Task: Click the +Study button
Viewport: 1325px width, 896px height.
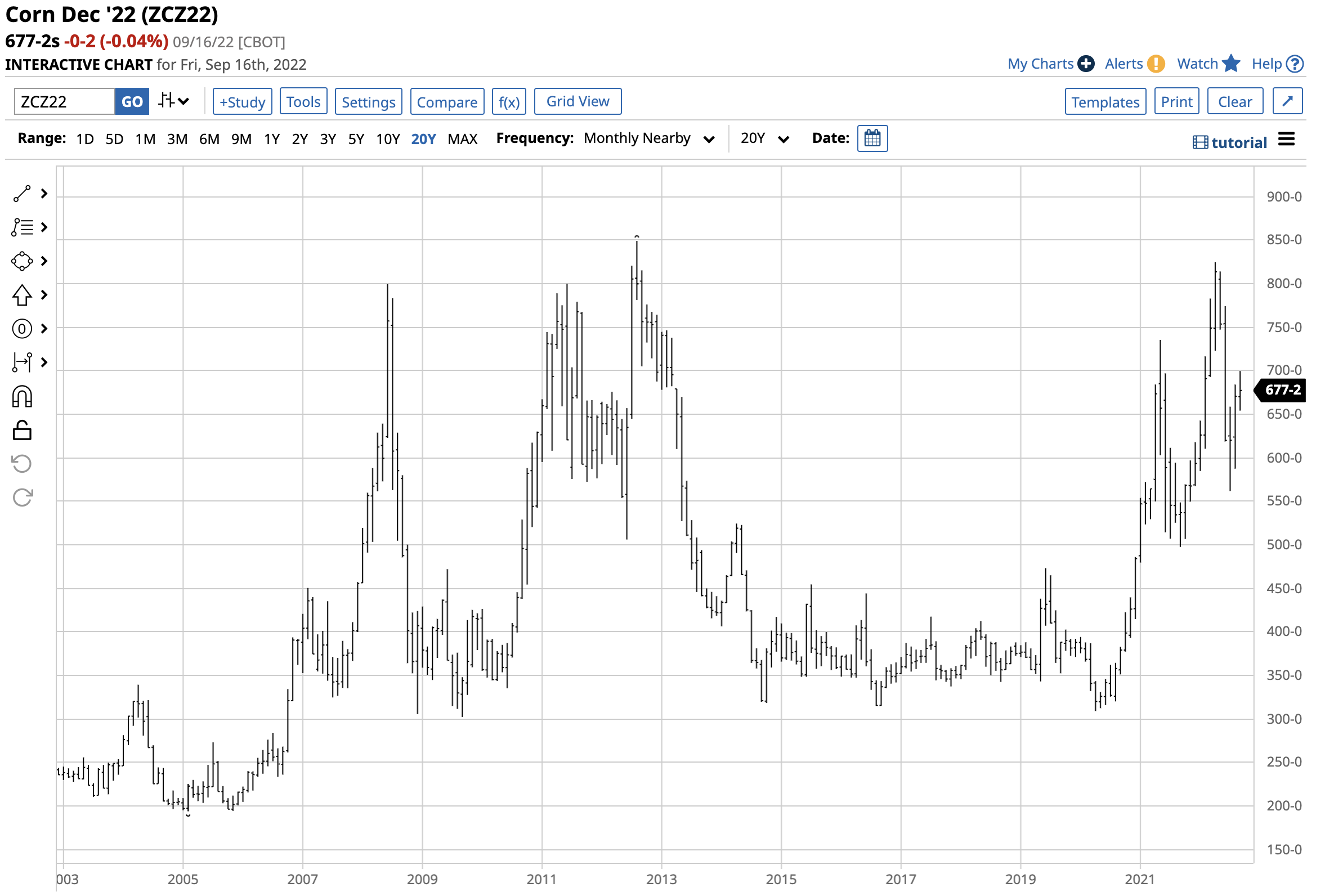Action: [242, 102]
